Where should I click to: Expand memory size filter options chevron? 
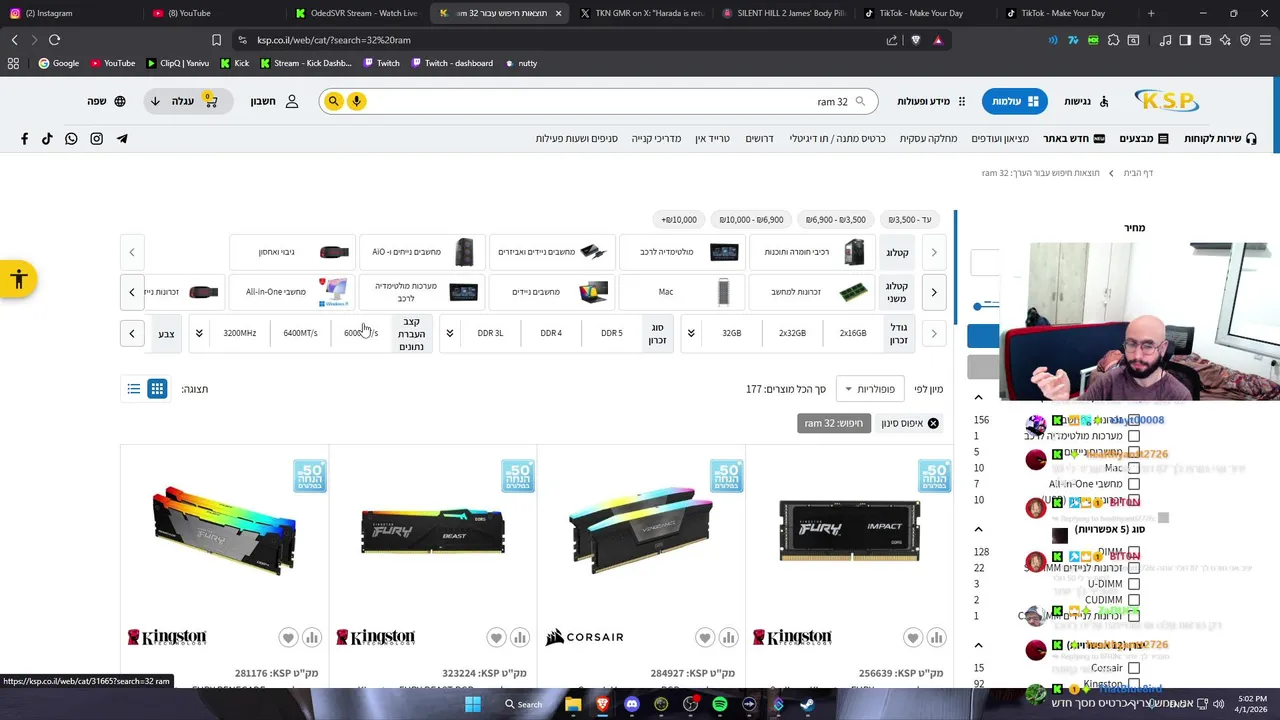[691, 333]
